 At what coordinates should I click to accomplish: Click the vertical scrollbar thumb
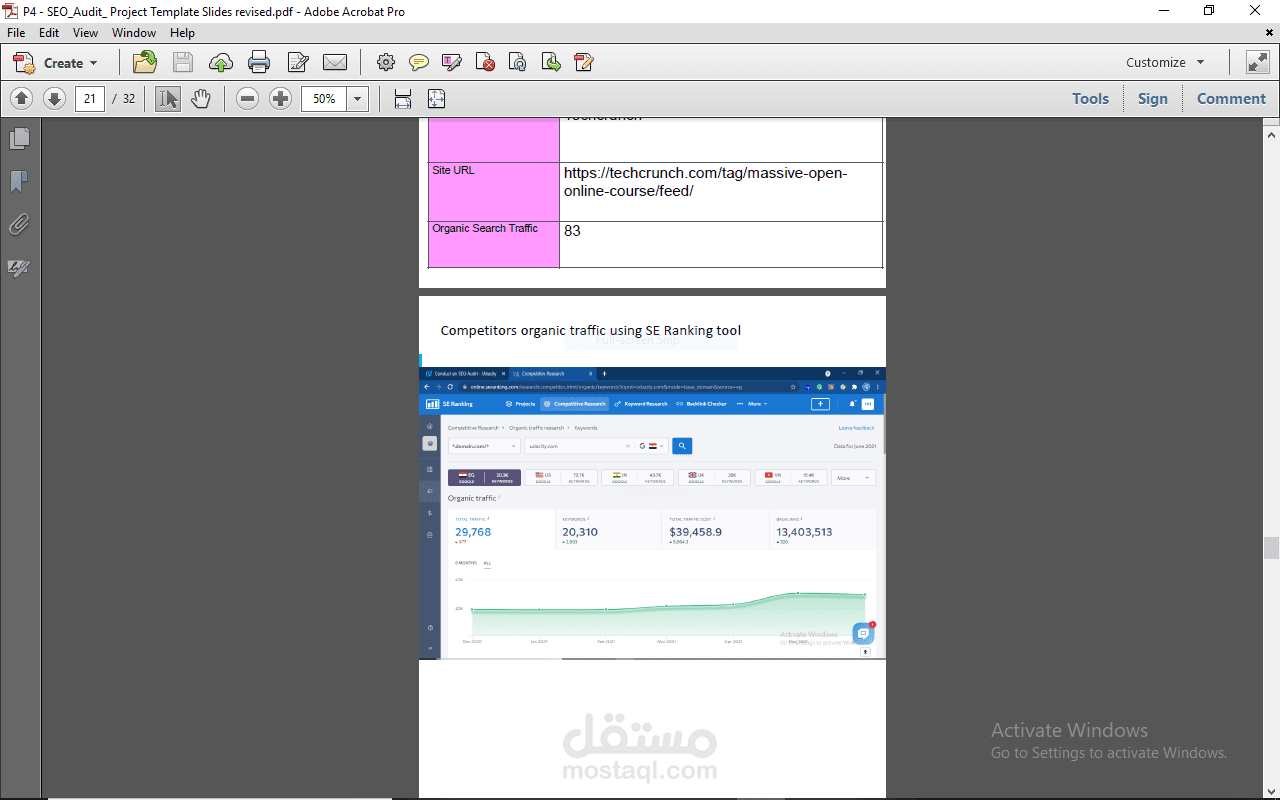[x=1271, y=548]
